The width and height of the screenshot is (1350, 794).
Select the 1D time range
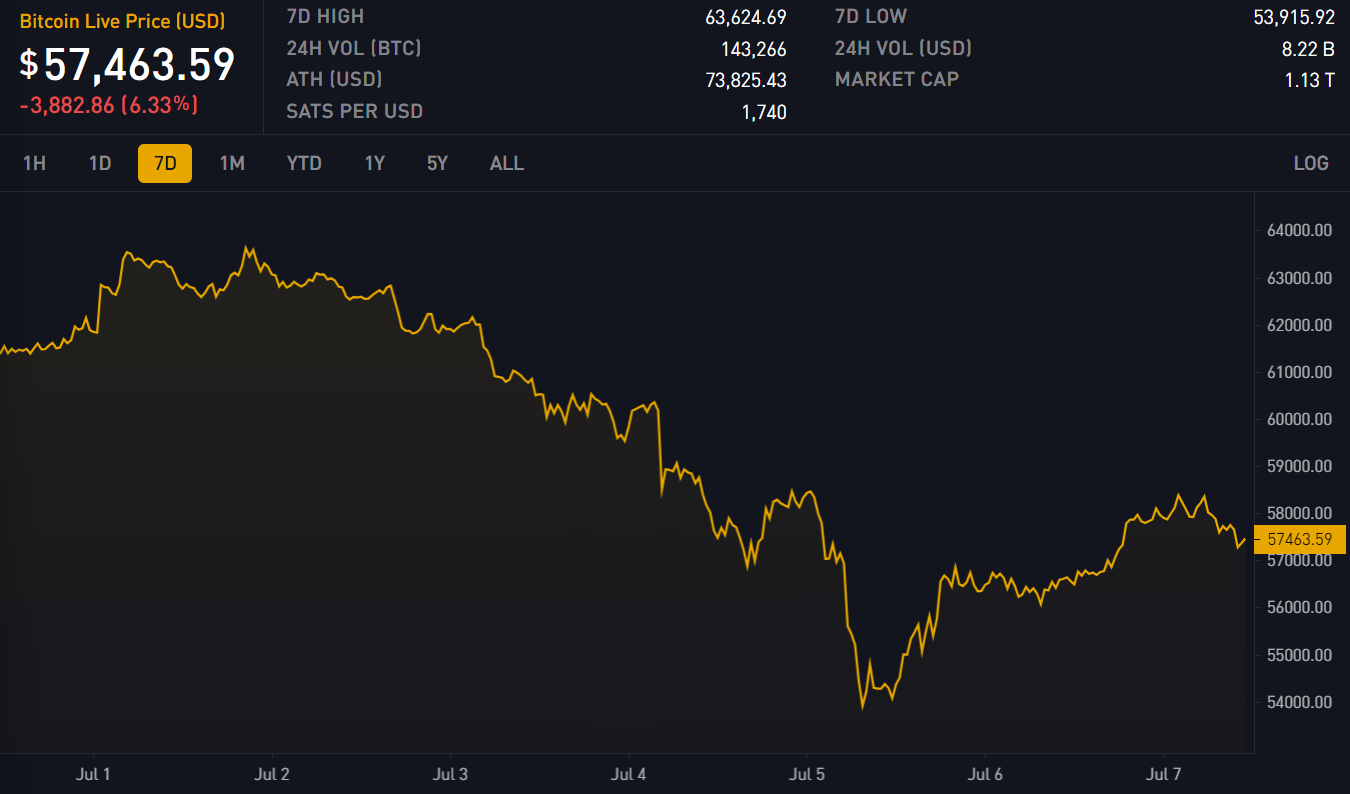click(100, 163)
